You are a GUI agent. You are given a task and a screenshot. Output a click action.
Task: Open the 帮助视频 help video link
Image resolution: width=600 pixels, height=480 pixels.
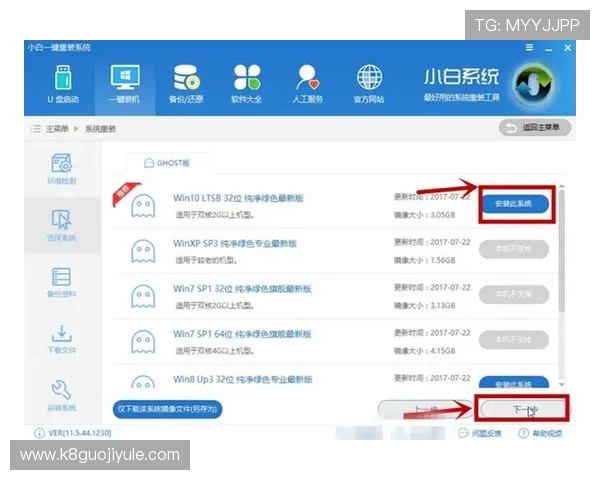(540, 433)
